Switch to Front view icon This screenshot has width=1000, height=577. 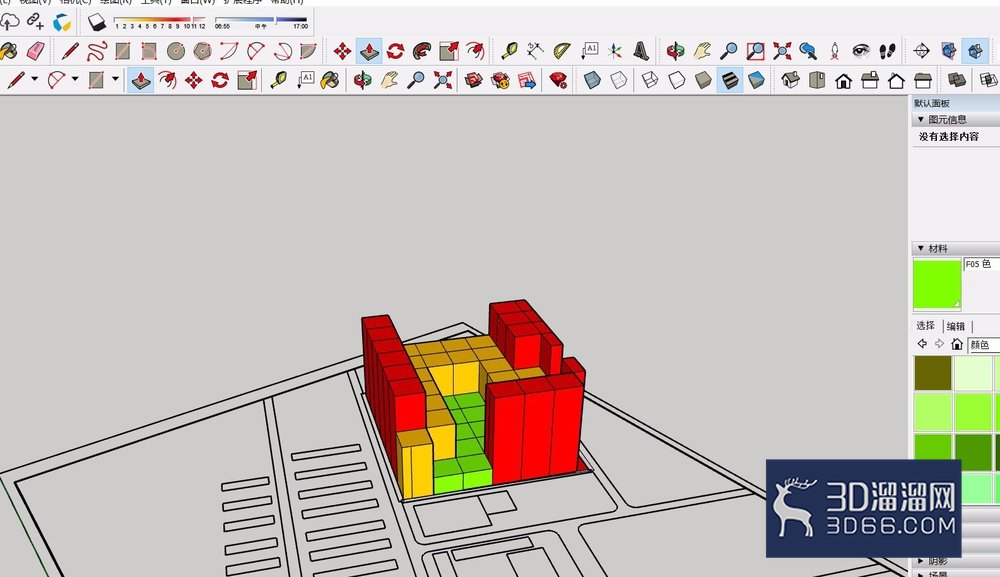pos(844,80)
